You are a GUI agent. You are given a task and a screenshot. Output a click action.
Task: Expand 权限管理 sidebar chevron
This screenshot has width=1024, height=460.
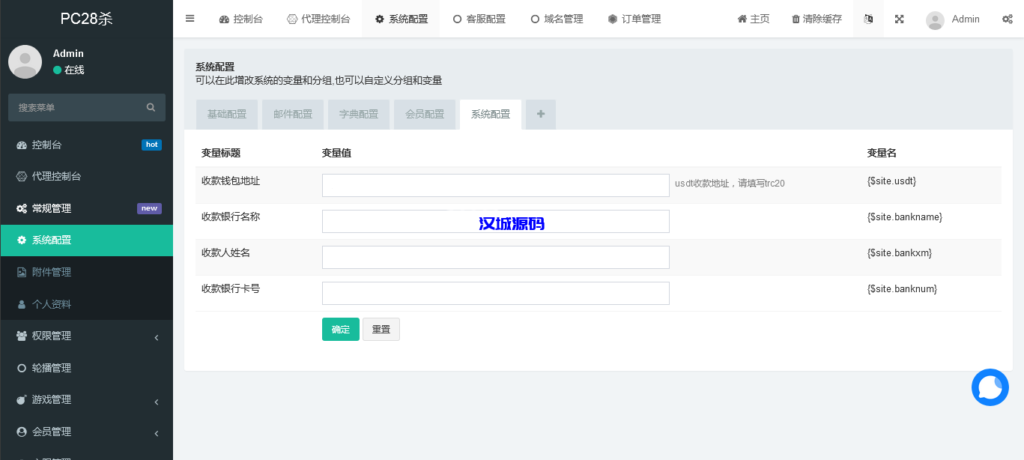157,337
